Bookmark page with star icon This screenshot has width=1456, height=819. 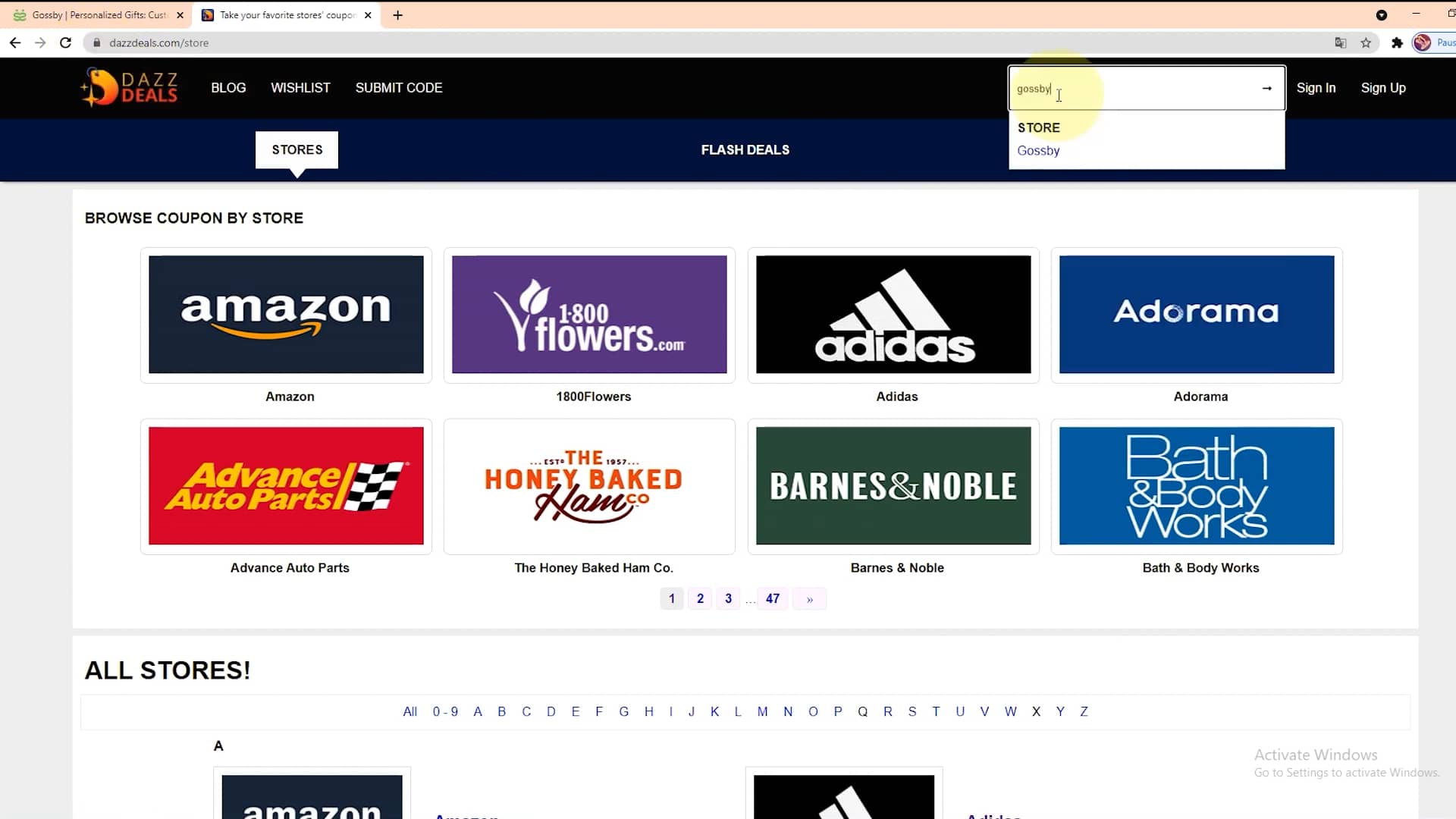tap(1366, 43)
